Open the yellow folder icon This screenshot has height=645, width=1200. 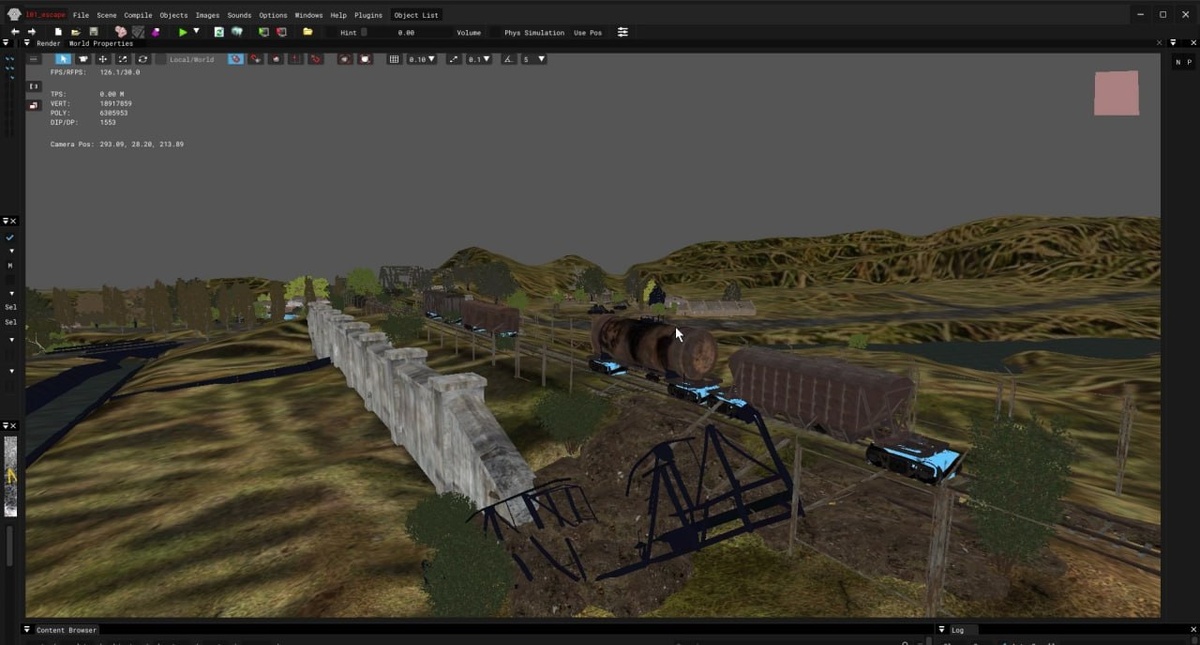(307, 32)
